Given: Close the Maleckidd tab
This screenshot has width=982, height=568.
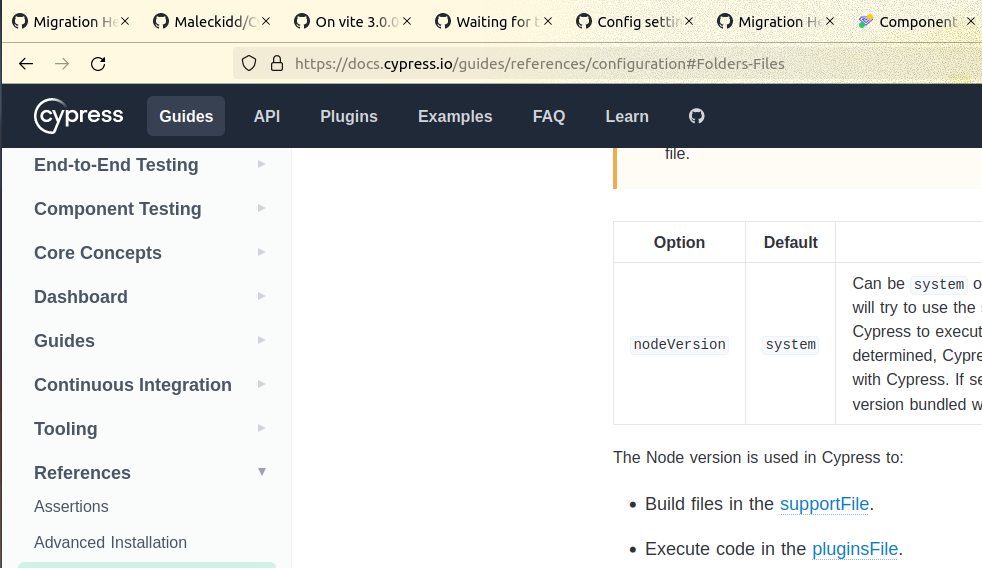Looking at the screenshot, I should (x=266, y=21).
